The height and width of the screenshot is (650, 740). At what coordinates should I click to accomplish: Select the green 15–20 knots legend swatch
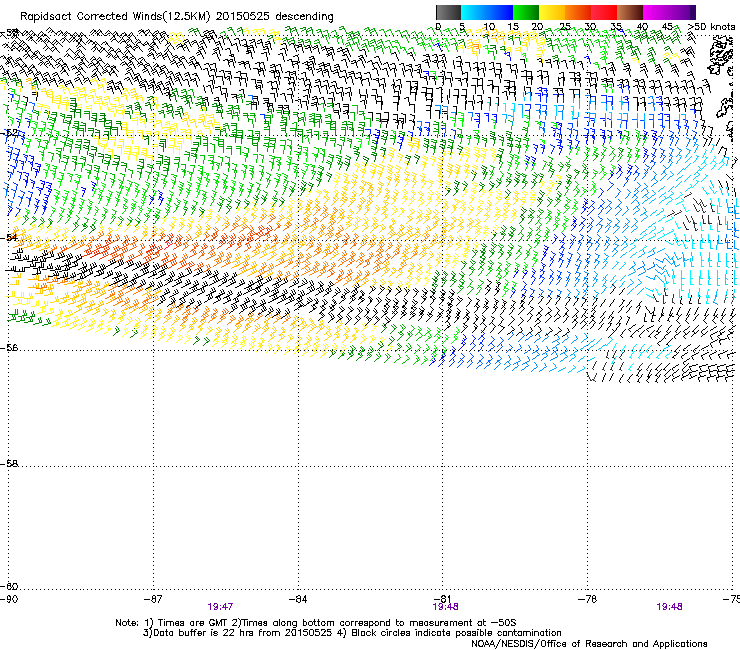(x=526, y=12)
